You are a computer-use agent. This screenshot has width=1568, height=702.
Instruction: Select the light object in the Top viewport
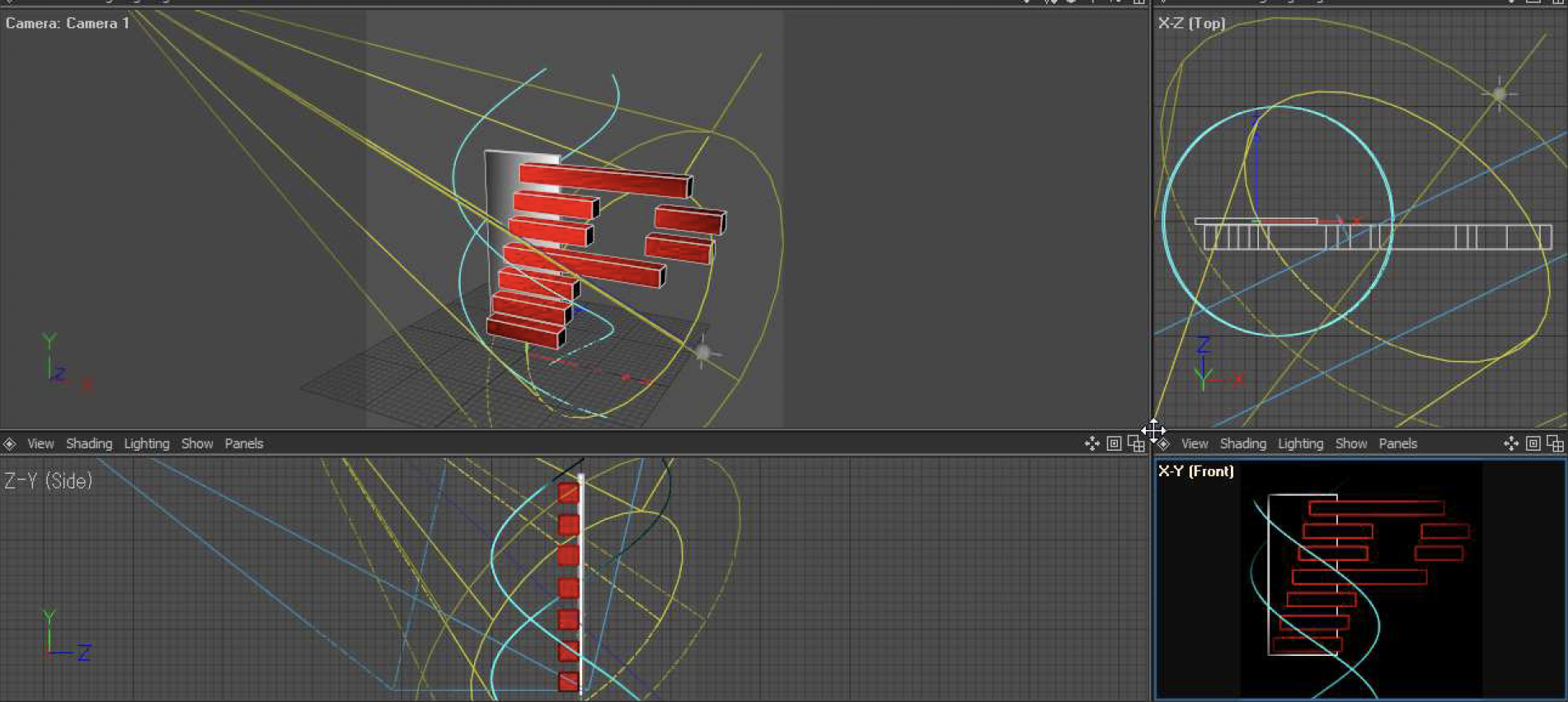click(x=1499, y=94)
